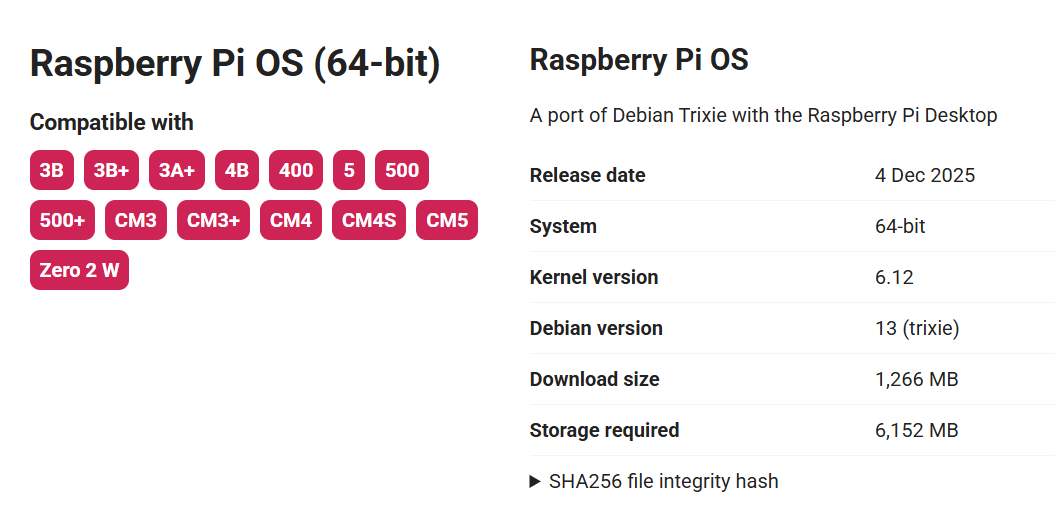
Task: Select the Zero 2 W badge
Action: tap(79, 270)
